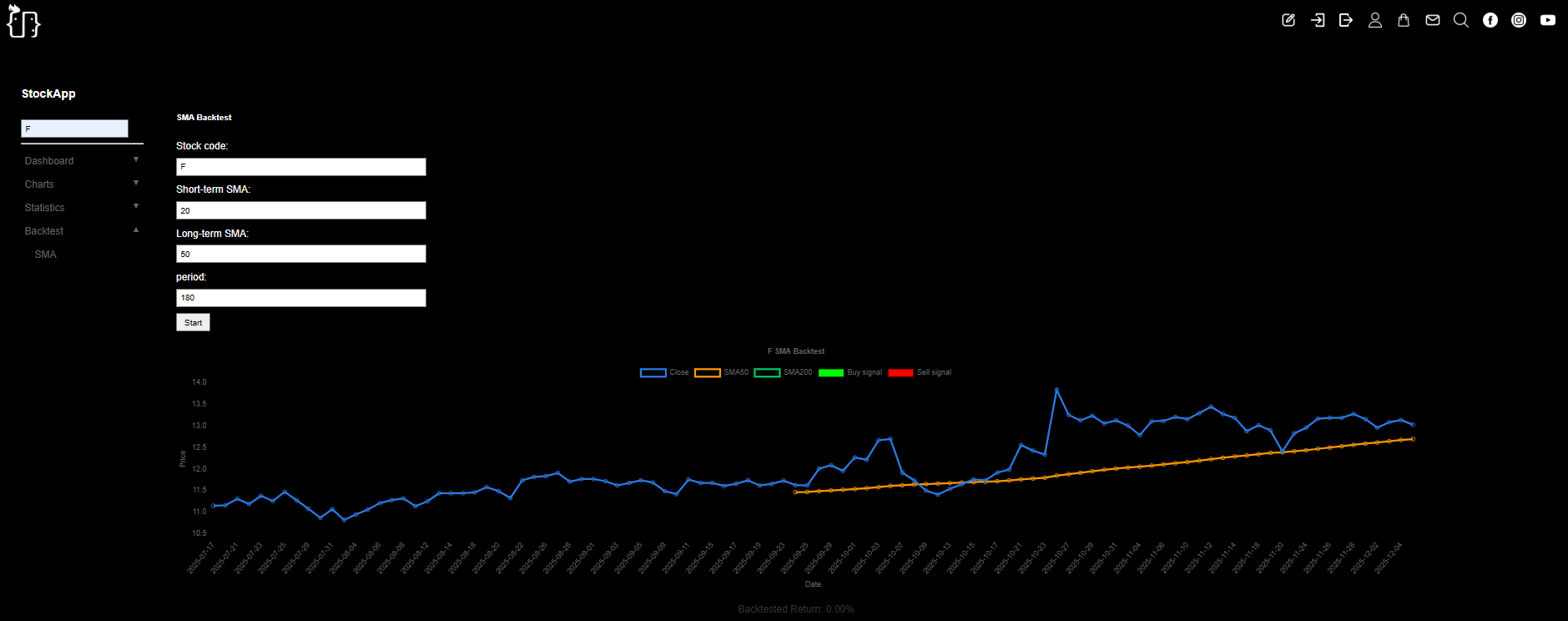Toggle the Close series in chart legend
This screenshot has width=1568, height=621.
point(664,372)
